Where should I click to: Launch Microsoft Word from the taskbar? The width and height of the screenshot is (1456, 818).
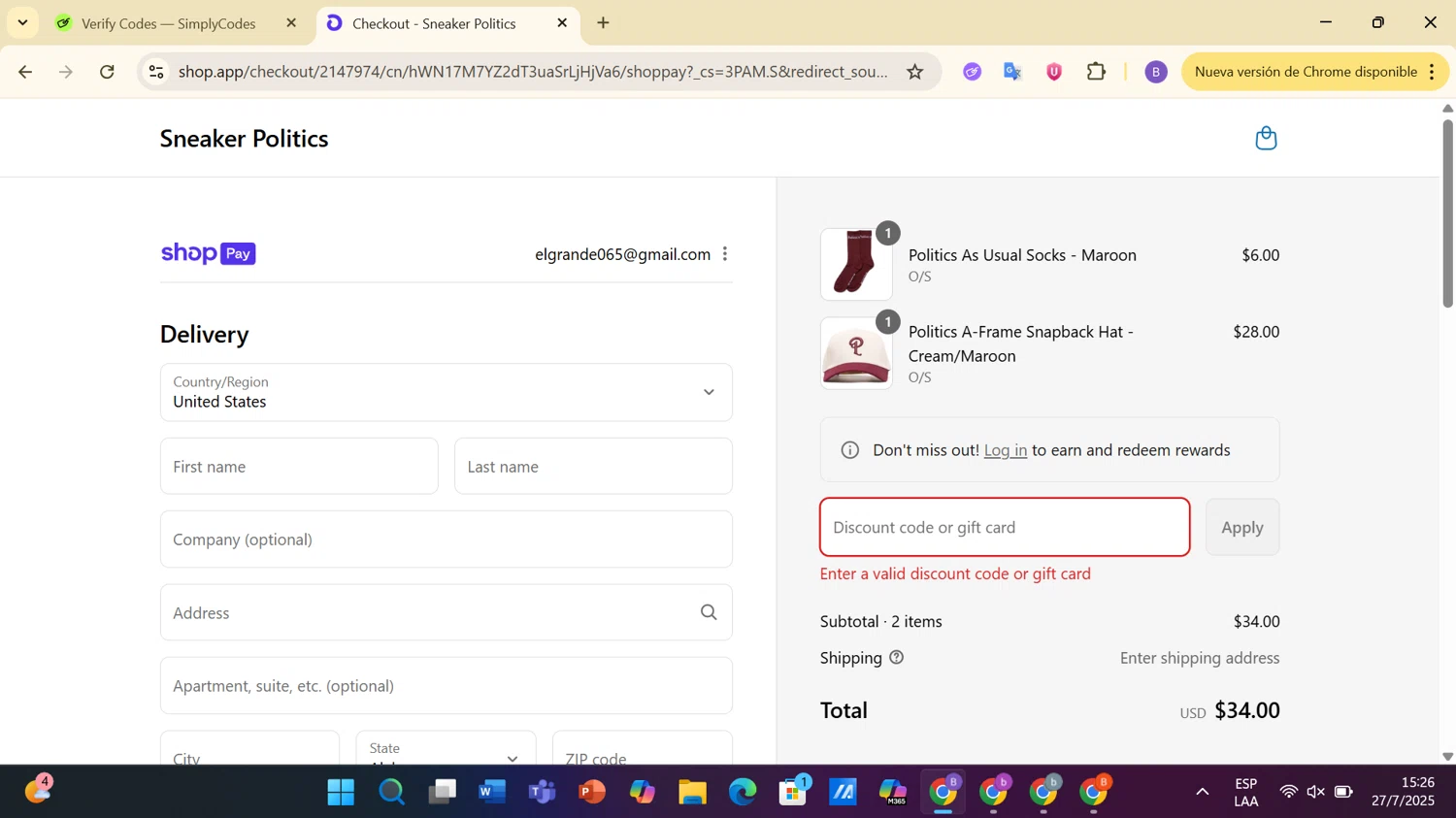coord(492,793)
